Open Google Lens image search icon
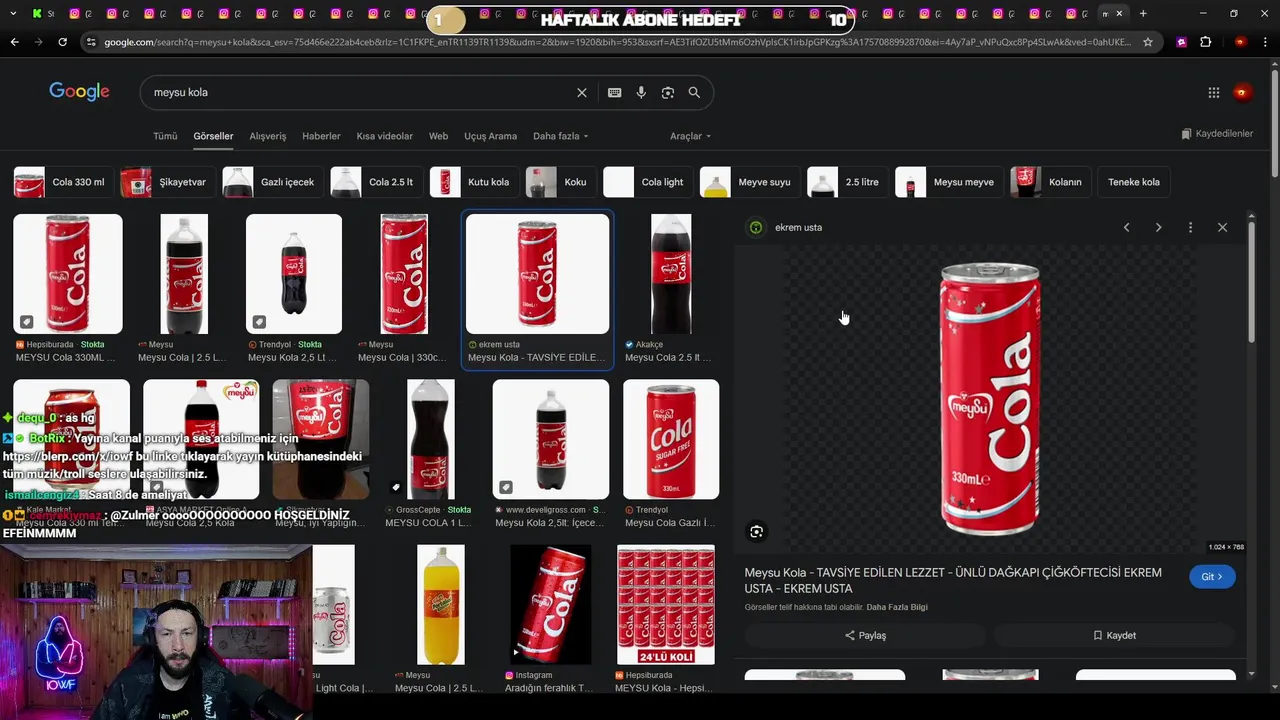 click(x=668, y=92)
